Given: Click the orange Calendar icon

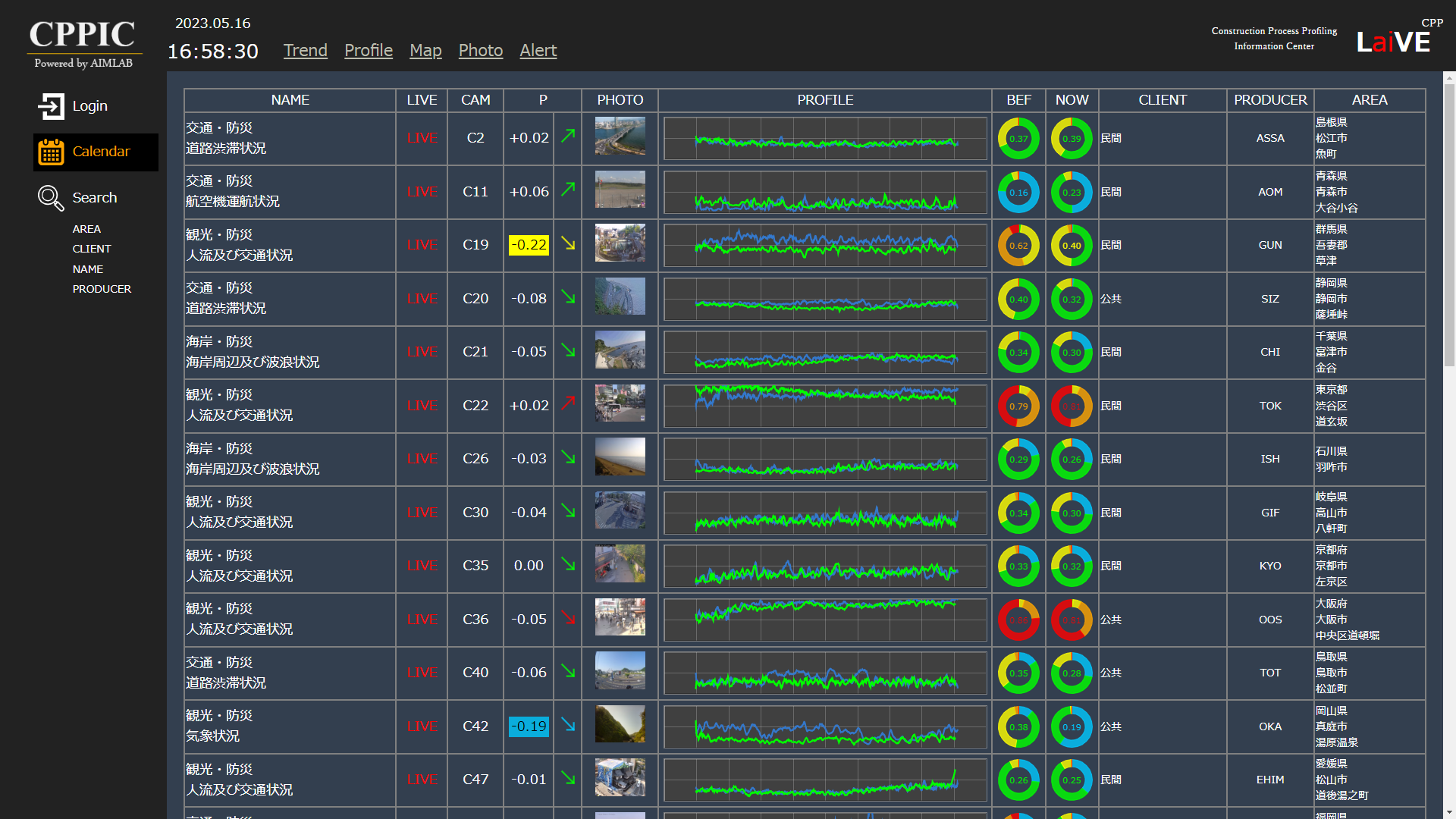Looking at the screenshot, I should 51,152.
